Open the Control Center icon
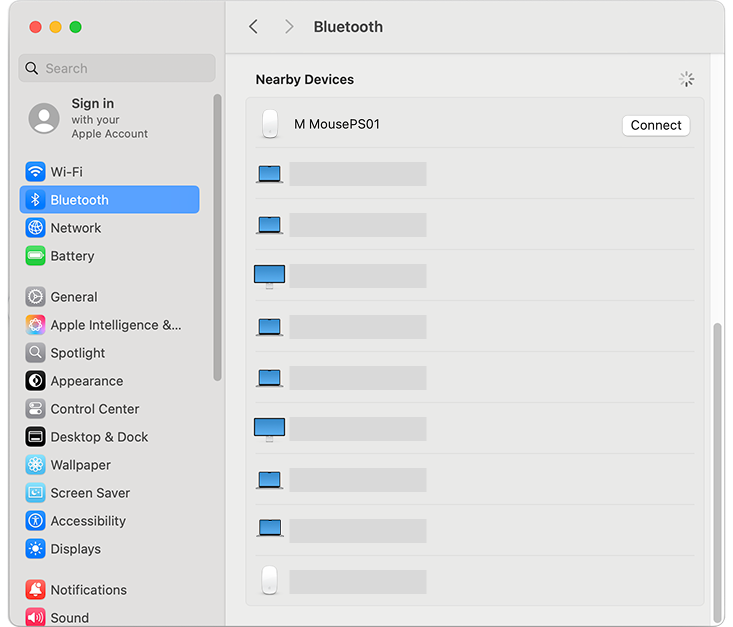733x627 pixels. [36, 409]
